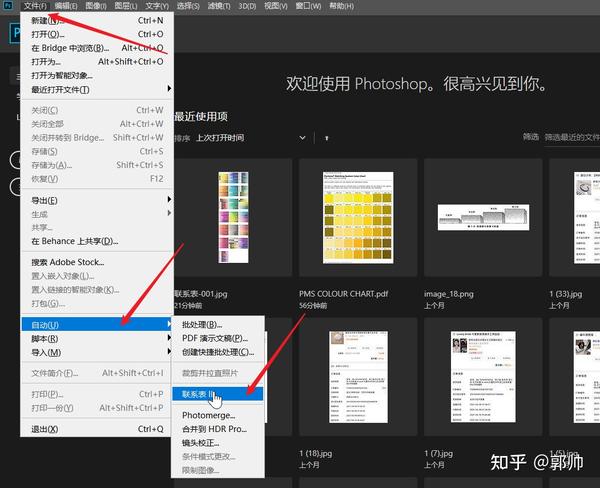
Task: Open the 滤镜(T) menu
Action: [x=219, y=6]
